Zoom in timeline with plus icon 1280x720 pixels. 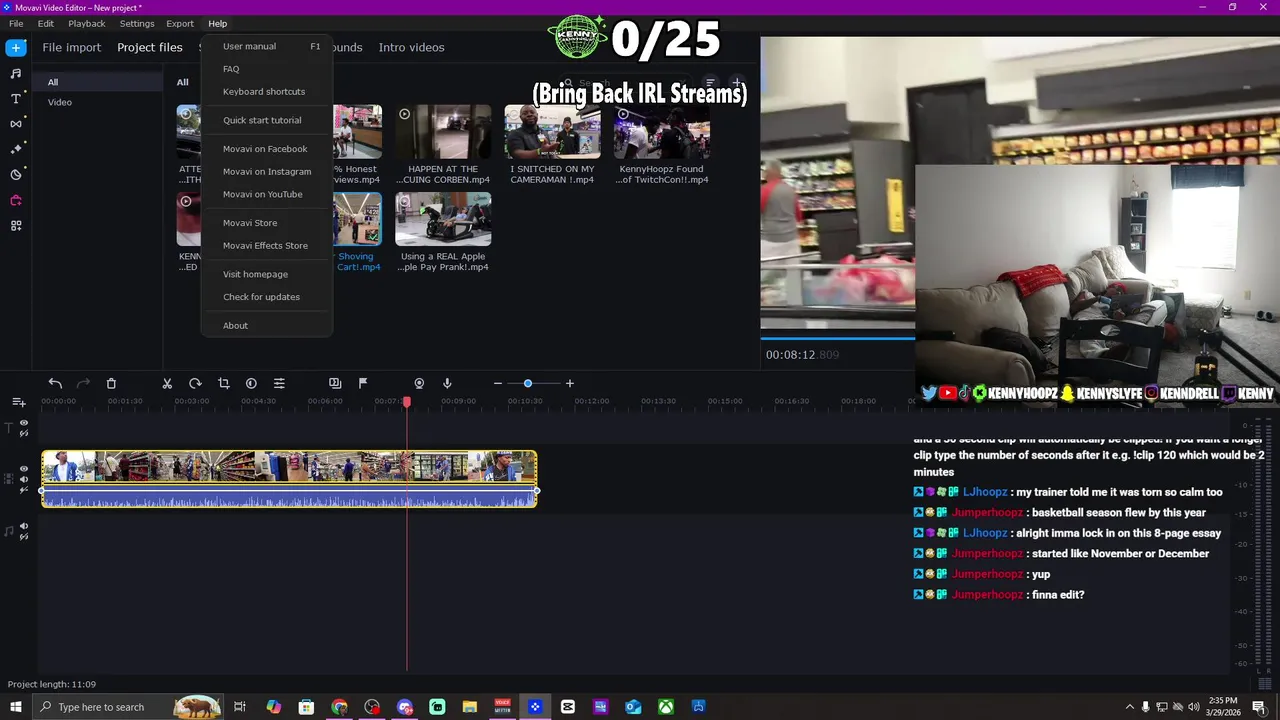[x=570, y=383]
